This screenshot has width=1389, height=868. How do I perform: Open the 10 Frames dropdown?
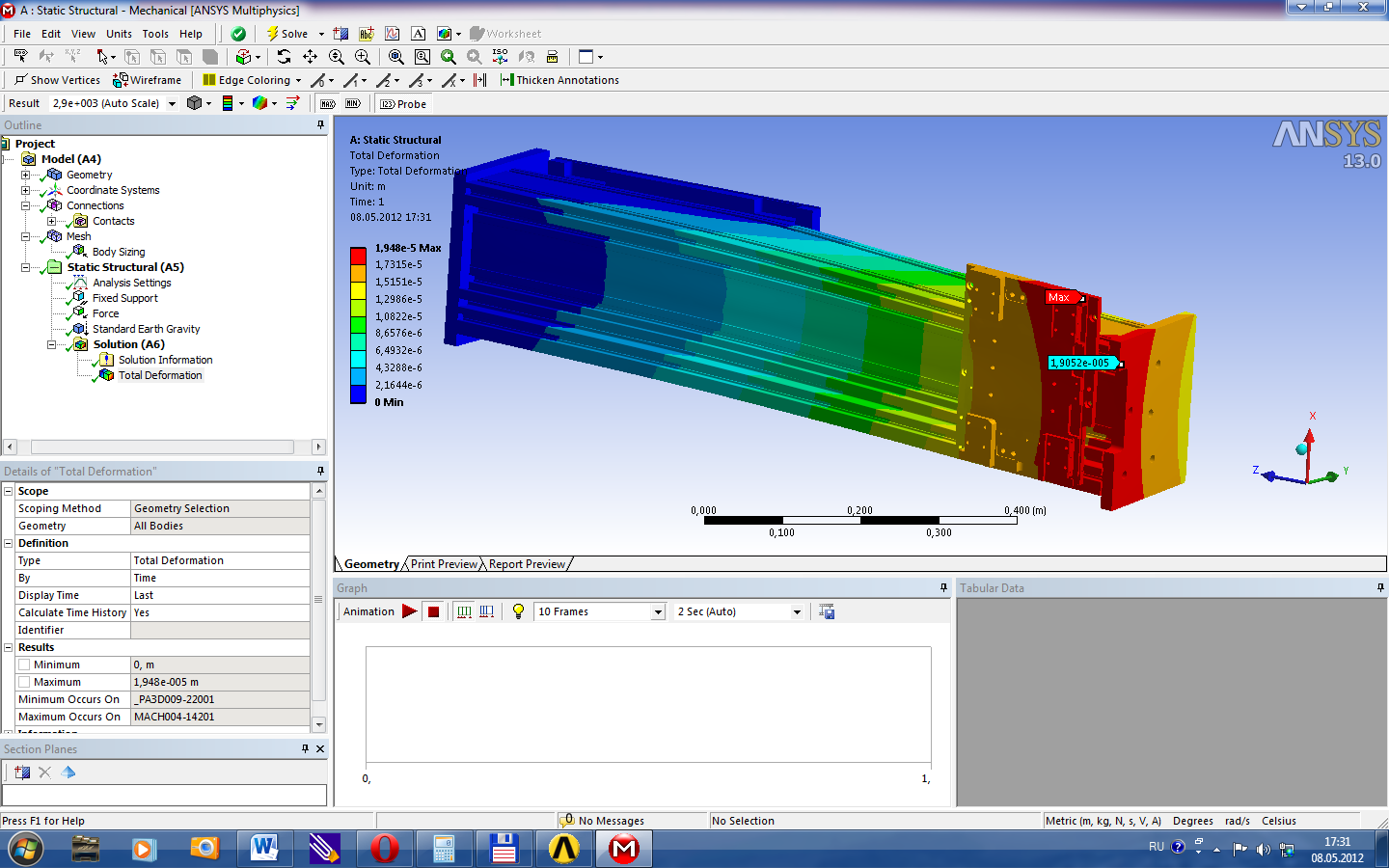pos(658,611)
